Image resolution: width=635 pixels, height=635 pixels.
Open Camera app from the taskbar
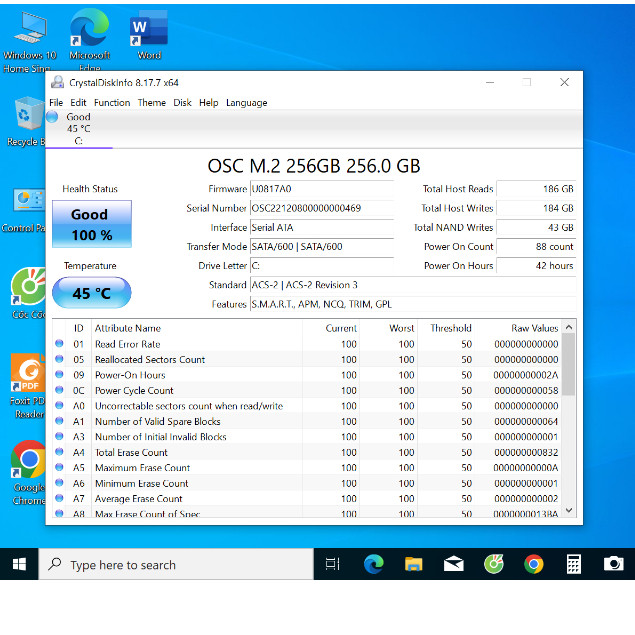point(614,564)
